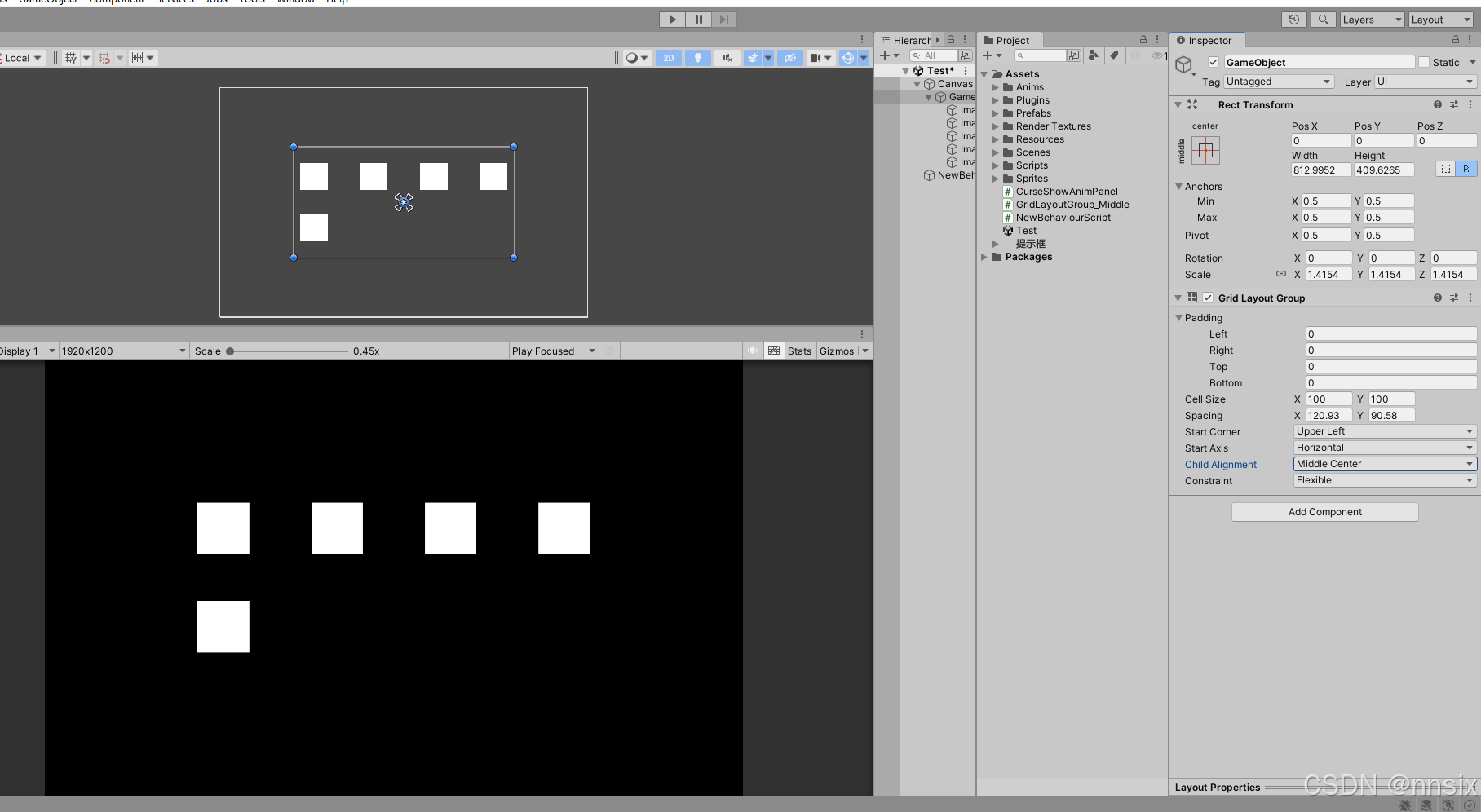
Task: Open the Constraint dropdown set to Flexible
Action: (1384, 480)
